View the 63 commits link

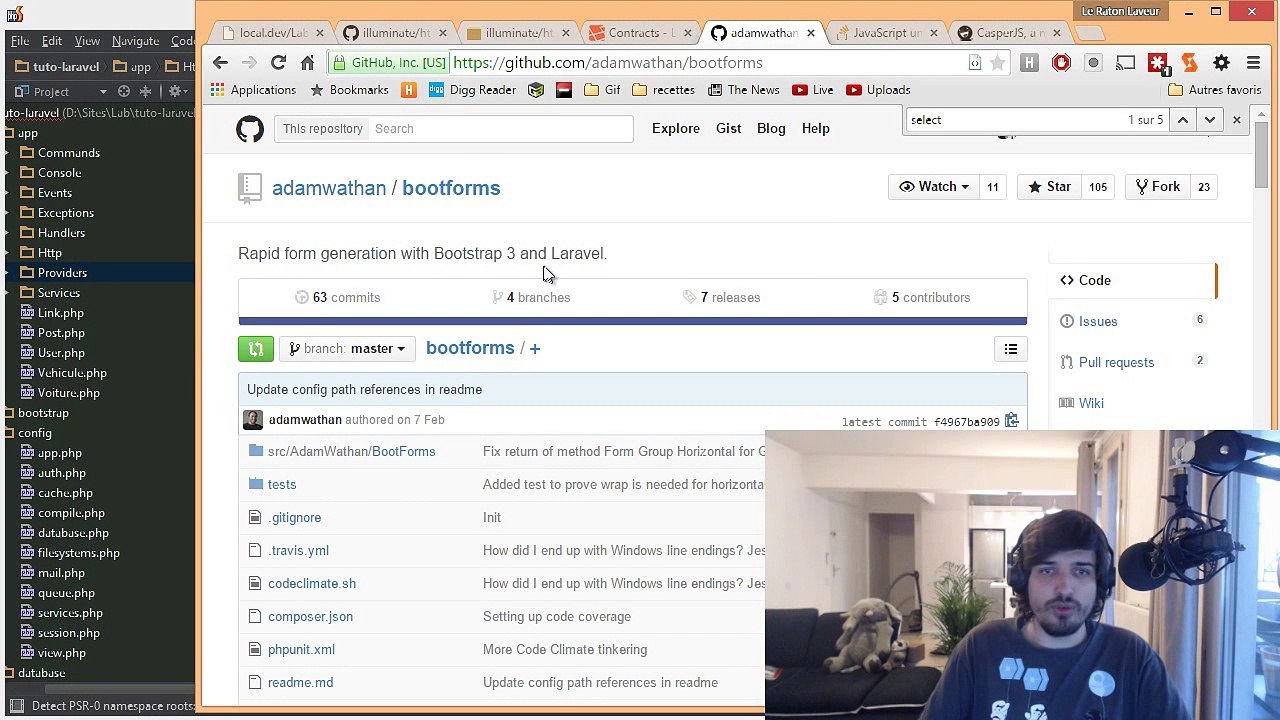pyautogui.click(x=337, y=298)
